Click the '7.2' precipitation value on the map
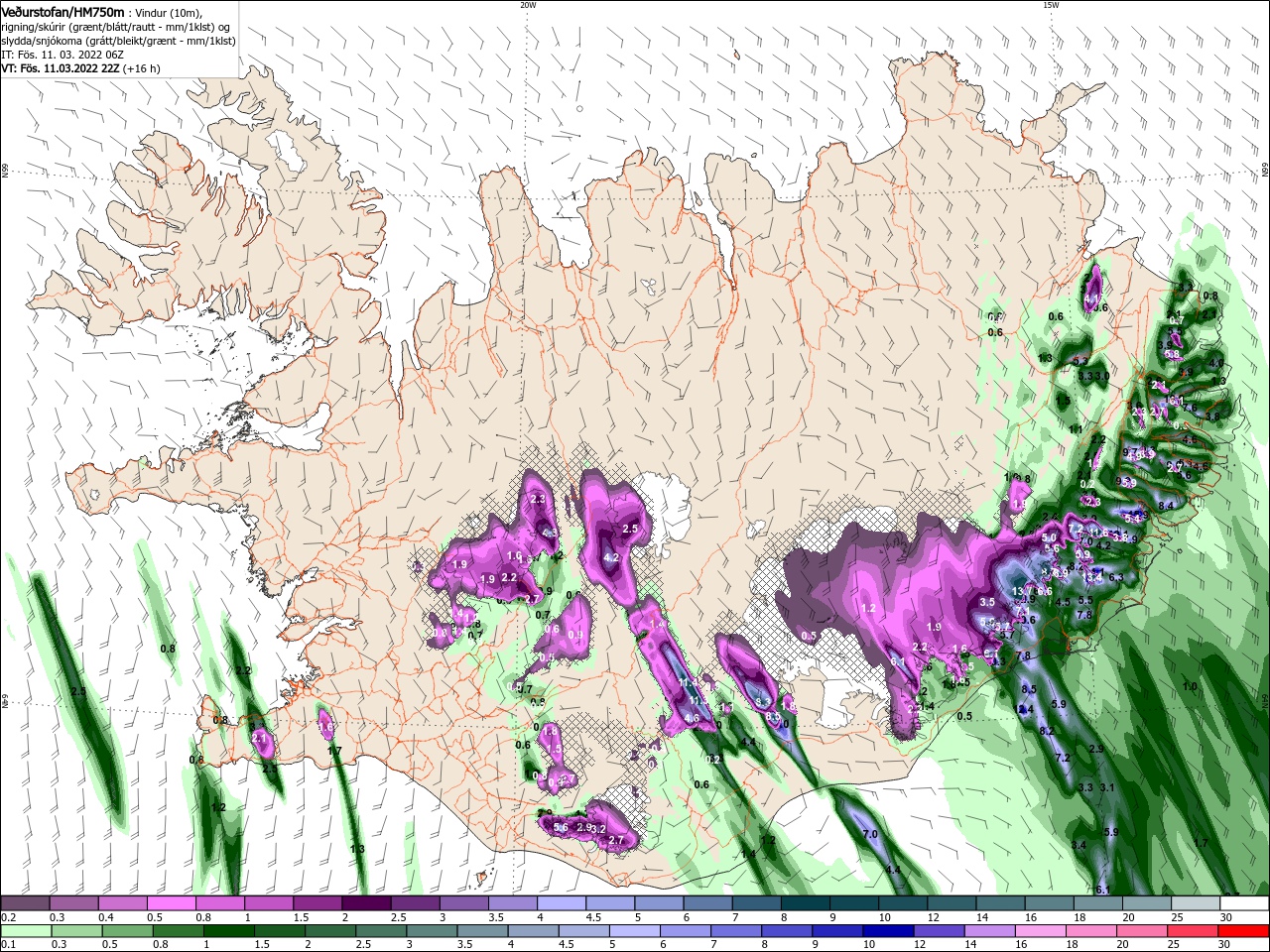This screenshot has width=1270, height=952. [1062, 758]
